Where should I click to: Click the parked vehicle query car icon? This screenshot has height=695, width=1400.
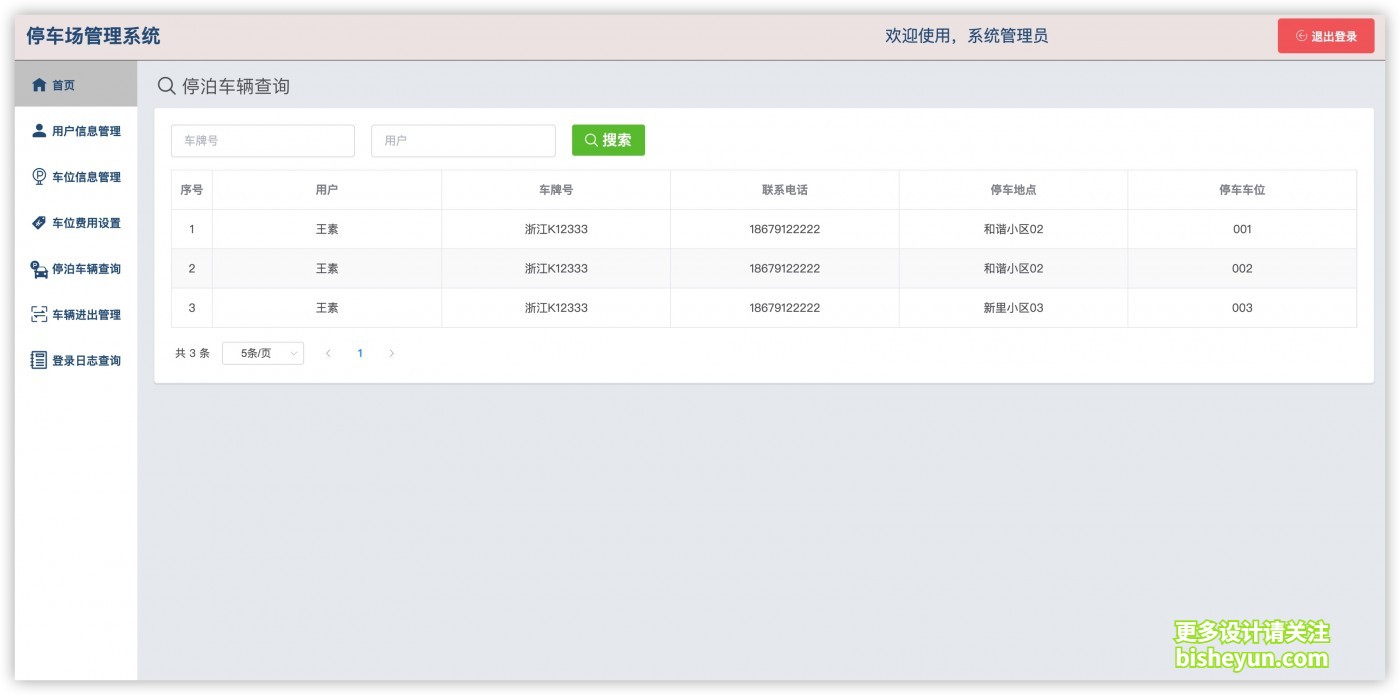click(39, 269)
